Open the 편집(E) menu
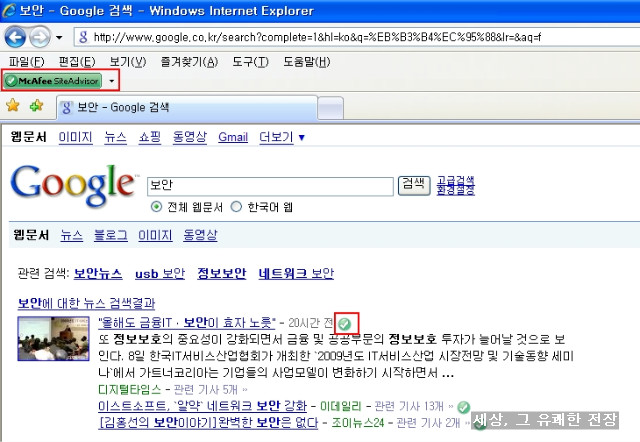 tap(77, 62)
